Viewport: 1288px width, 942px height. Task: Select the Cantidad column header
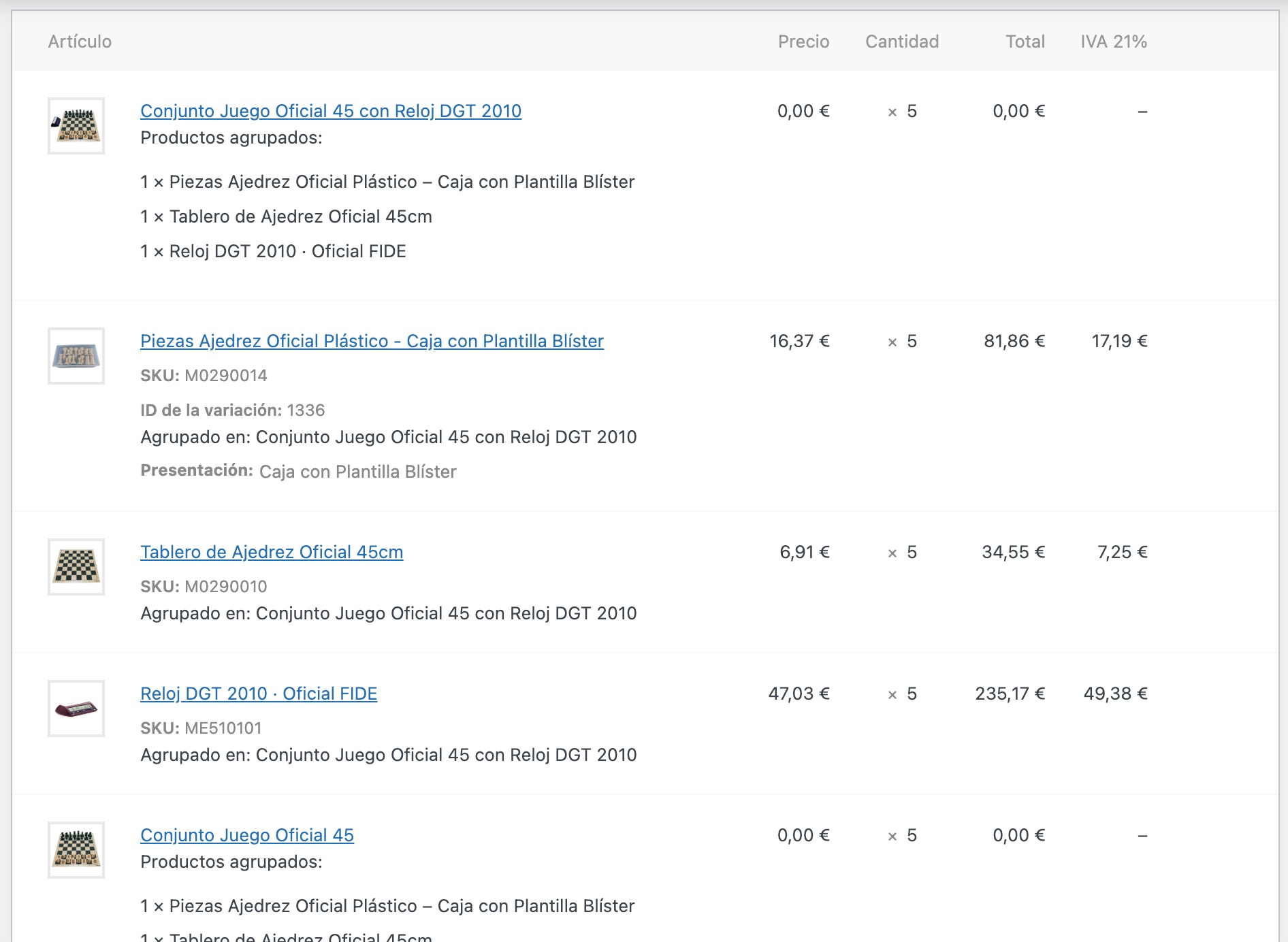[x=901, y=42]
